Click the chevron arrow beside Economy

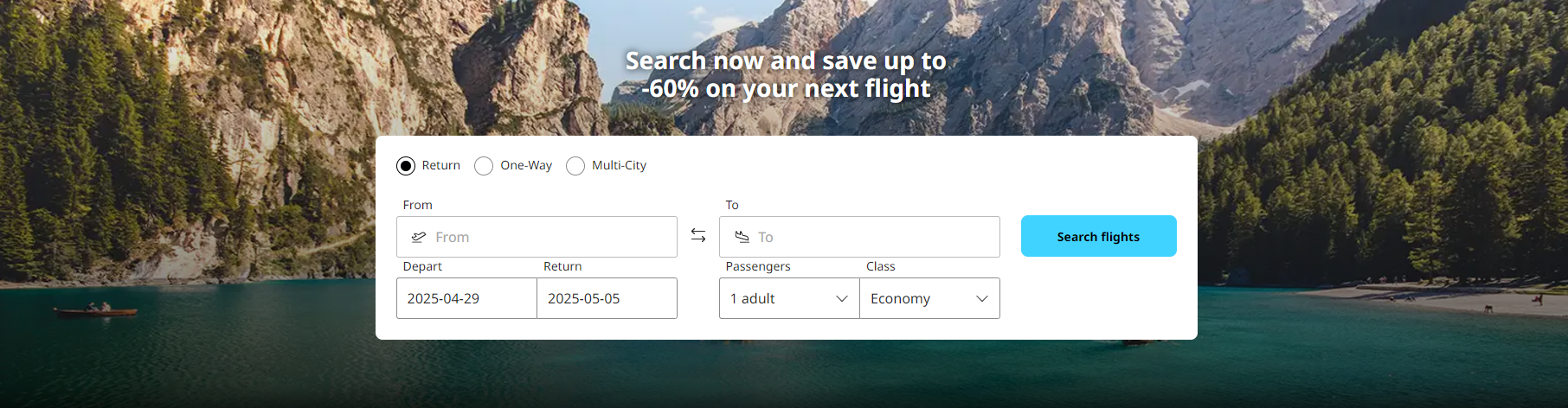[x=982, y=298]
